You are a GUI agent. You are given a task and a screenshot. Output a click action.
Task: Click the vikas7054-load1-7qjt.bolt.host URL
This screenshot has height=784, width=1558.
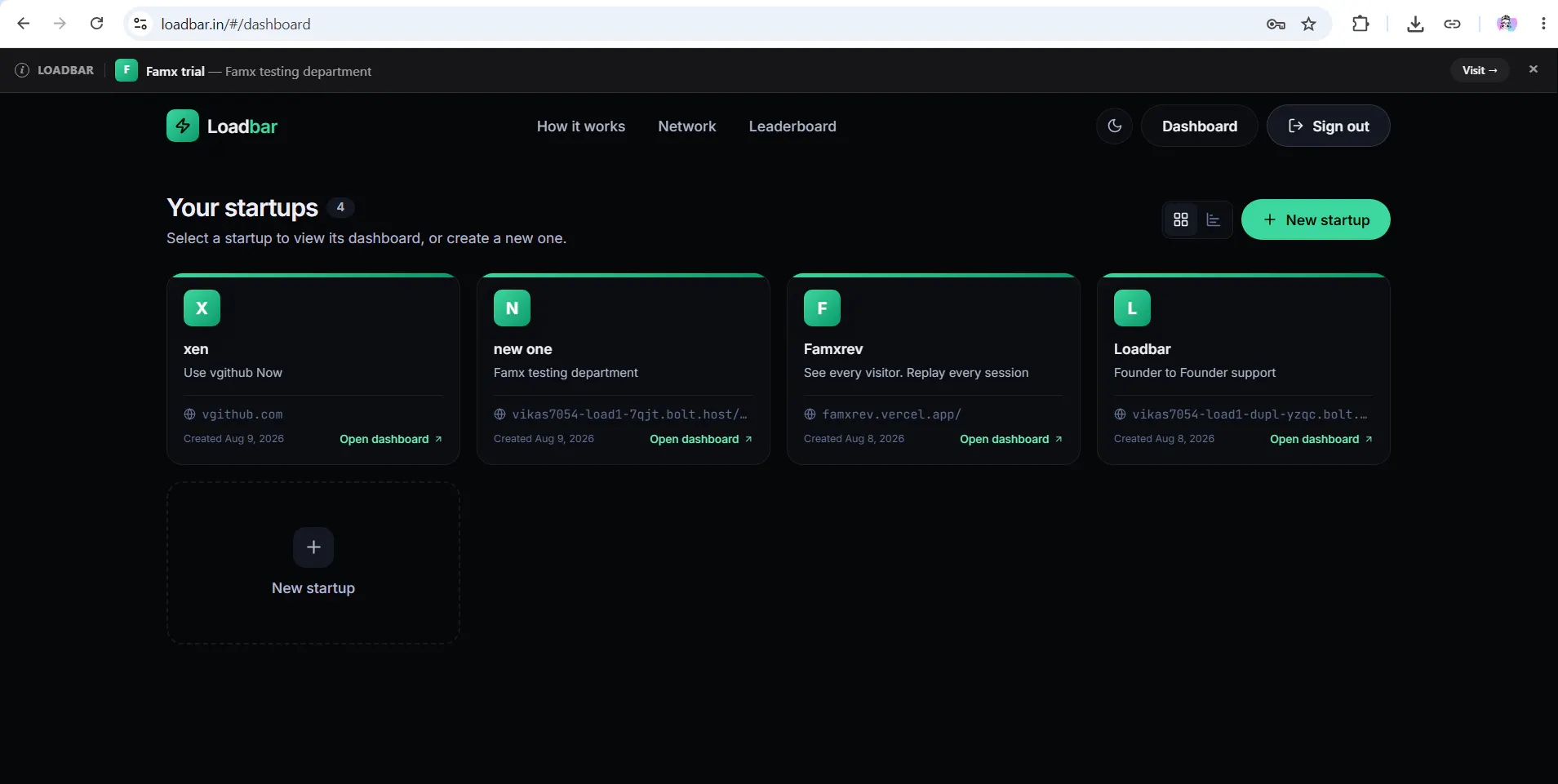pyautogui.click(x=629, y=414)
